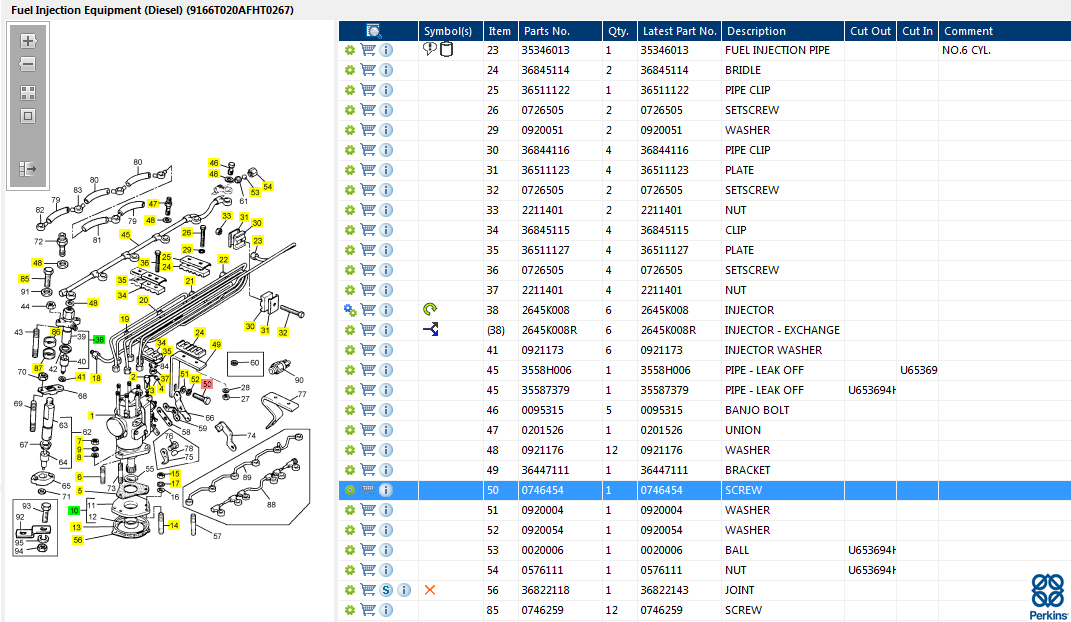Select part number 36845114 cell
The height and width of the screenshot is (622, 1071).
[545, 70]
